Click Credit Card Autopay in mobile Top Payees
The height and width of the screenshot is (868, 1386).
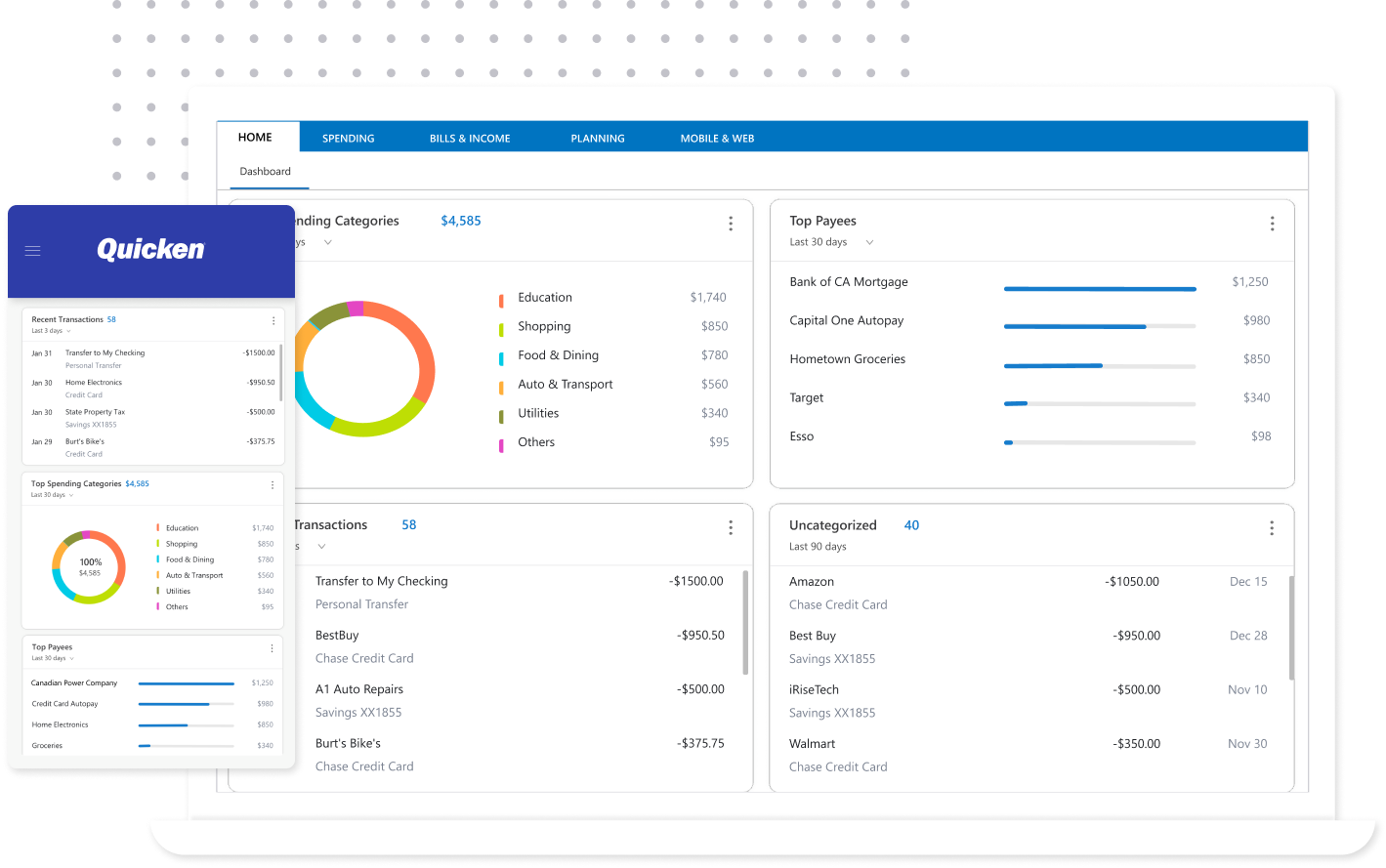[64, 704]
